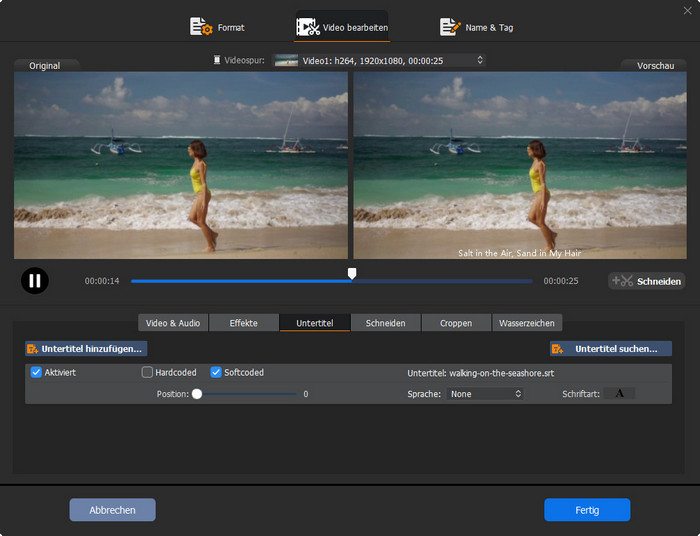This screenshot has width=700, height=536.
Task: Toggle the Softcoded checkbox
Action: click(216, 372)
